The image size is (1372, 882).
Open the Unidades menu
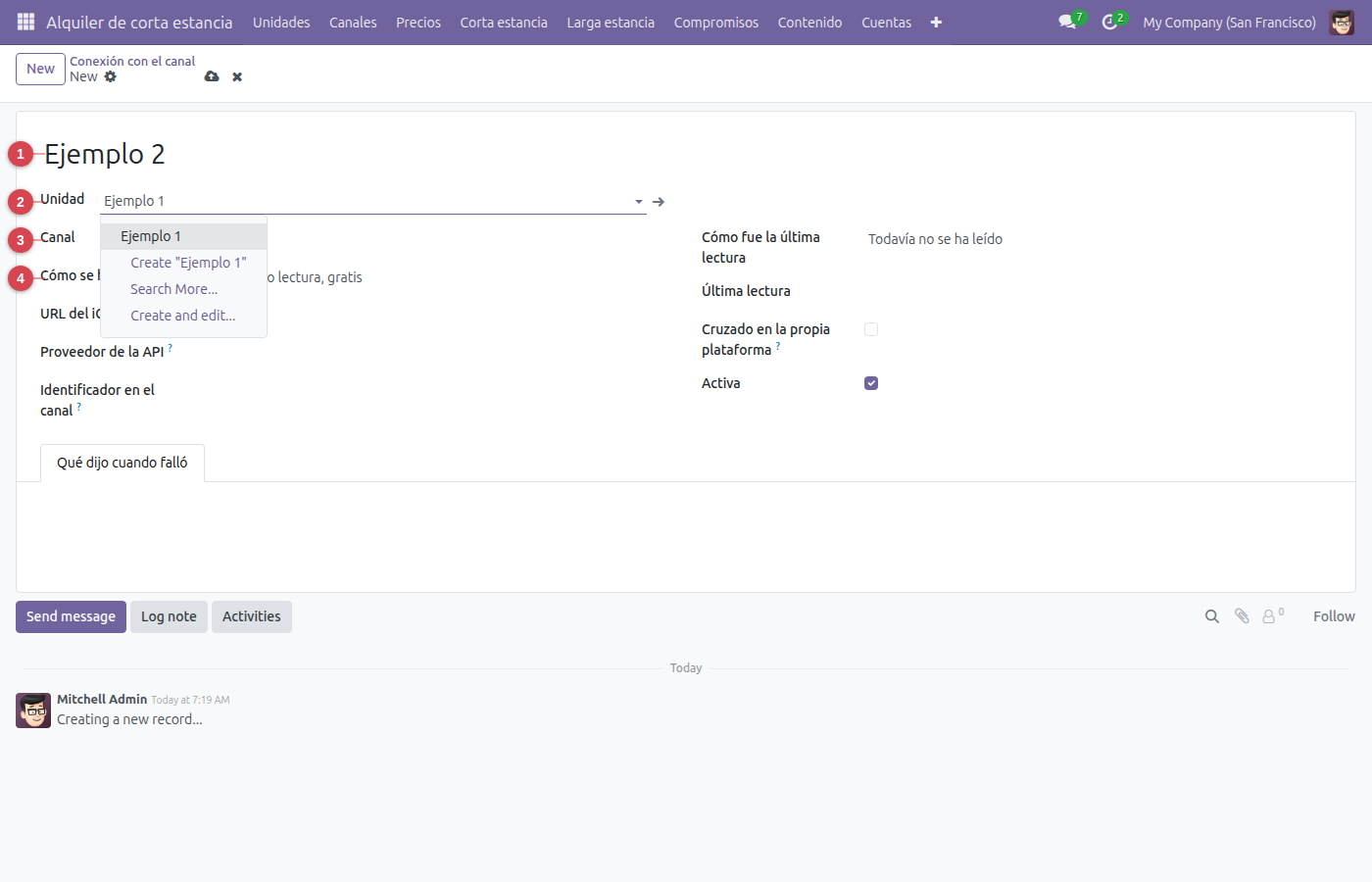point(281,22)
